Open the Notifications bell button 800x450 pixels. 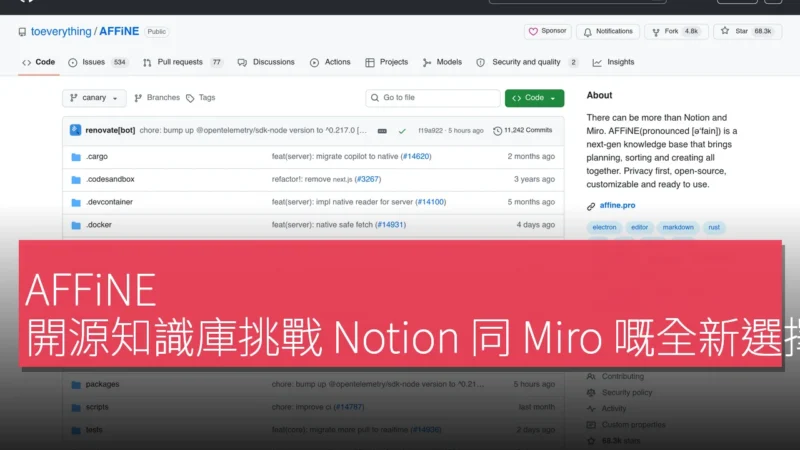pyautogui.click(x=608, y=31)
